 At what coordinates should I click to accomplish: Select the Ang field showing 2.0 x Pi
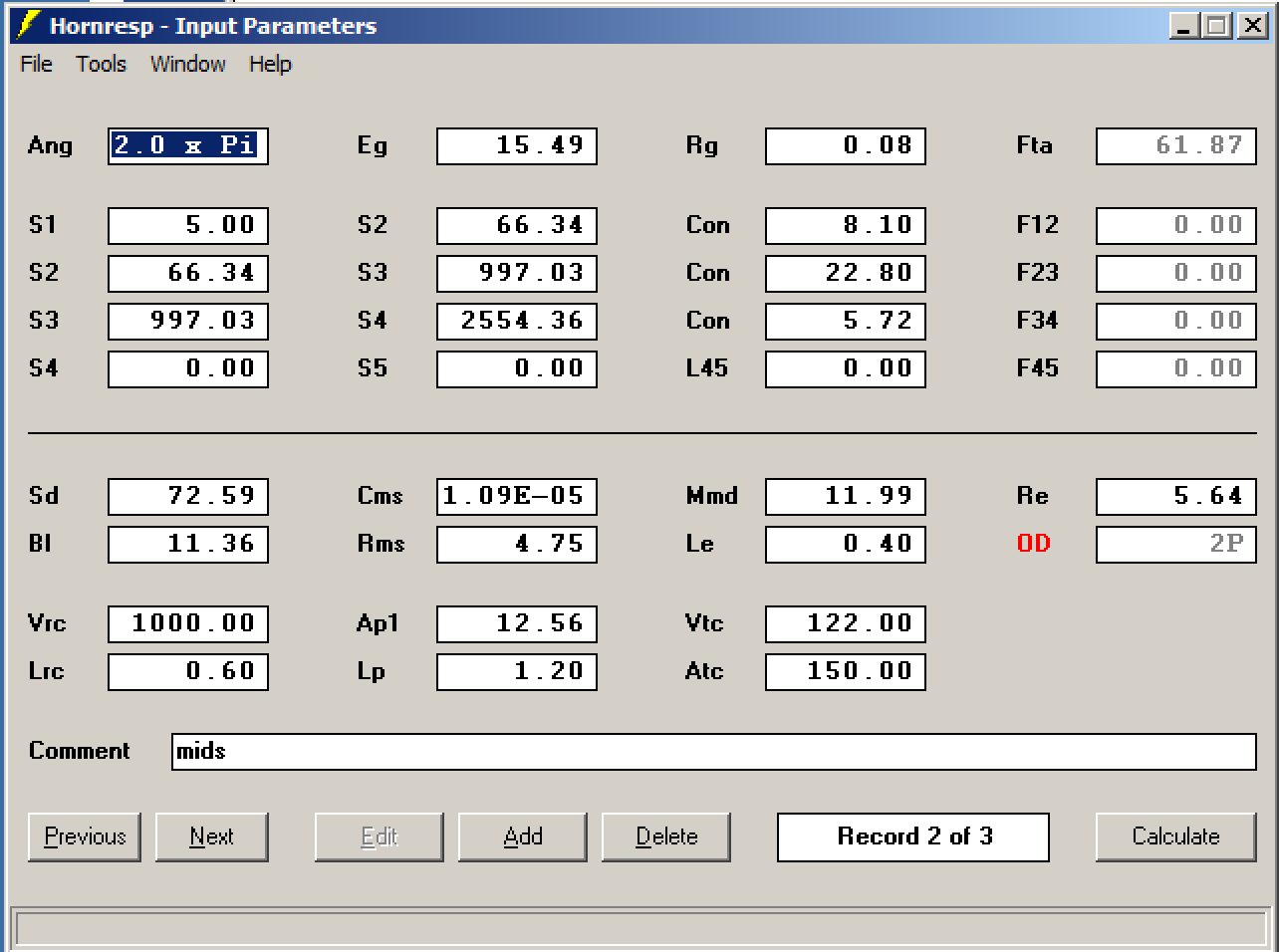(x=188, y=145)
